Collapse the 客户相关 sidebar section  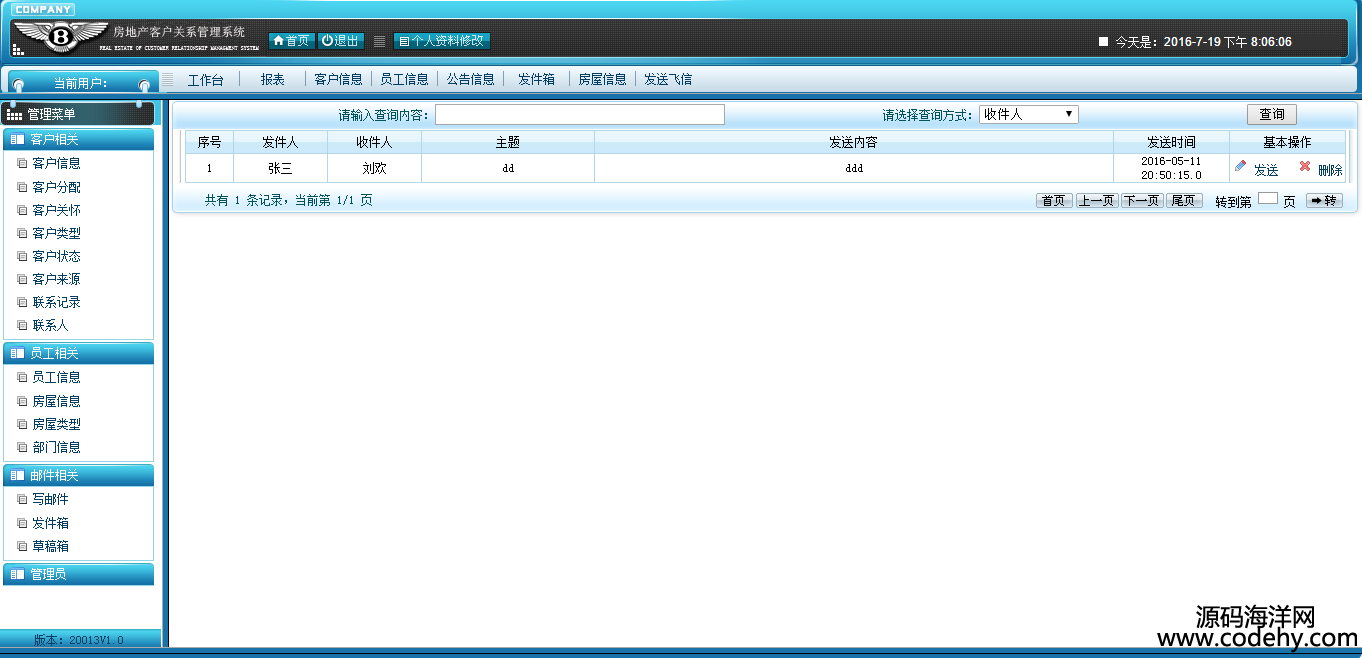(x=78, y=139)
